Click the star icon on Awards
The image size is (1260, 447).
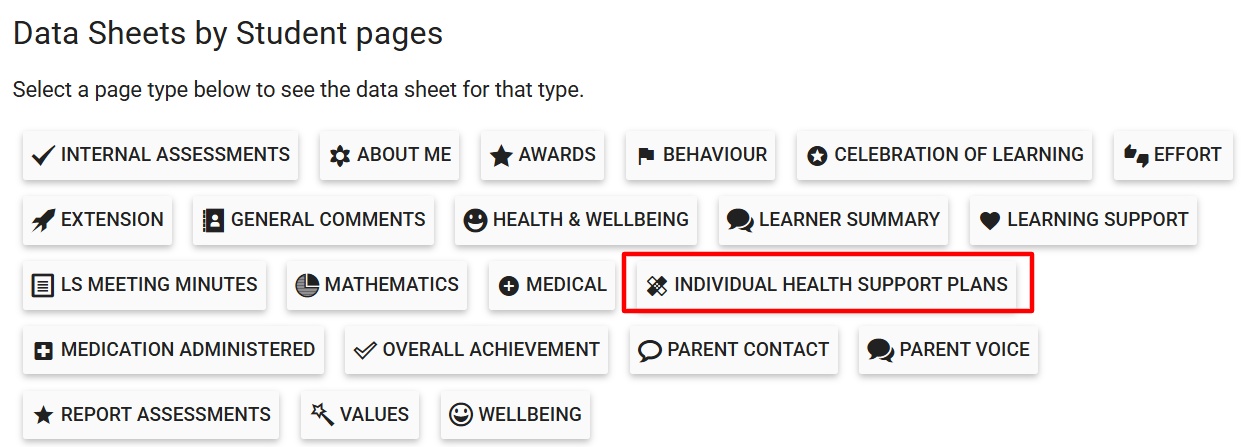501,156
